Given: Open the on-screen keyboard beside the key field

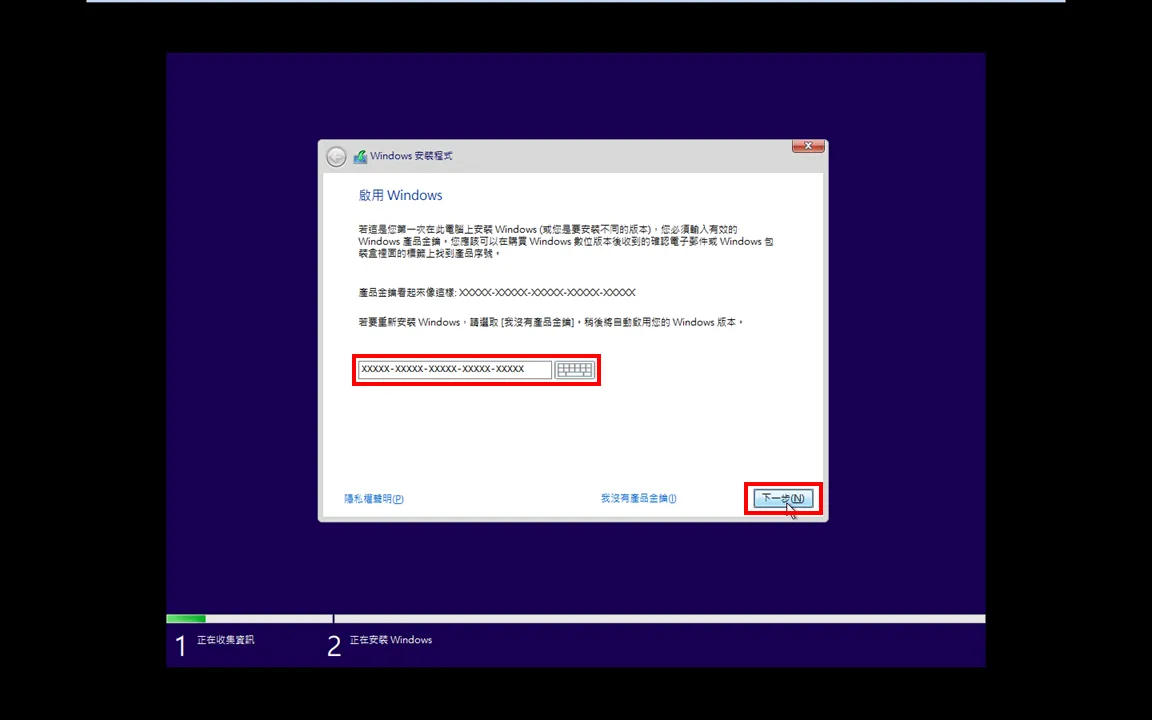Looking at the screenshot, I should (574, 370).
